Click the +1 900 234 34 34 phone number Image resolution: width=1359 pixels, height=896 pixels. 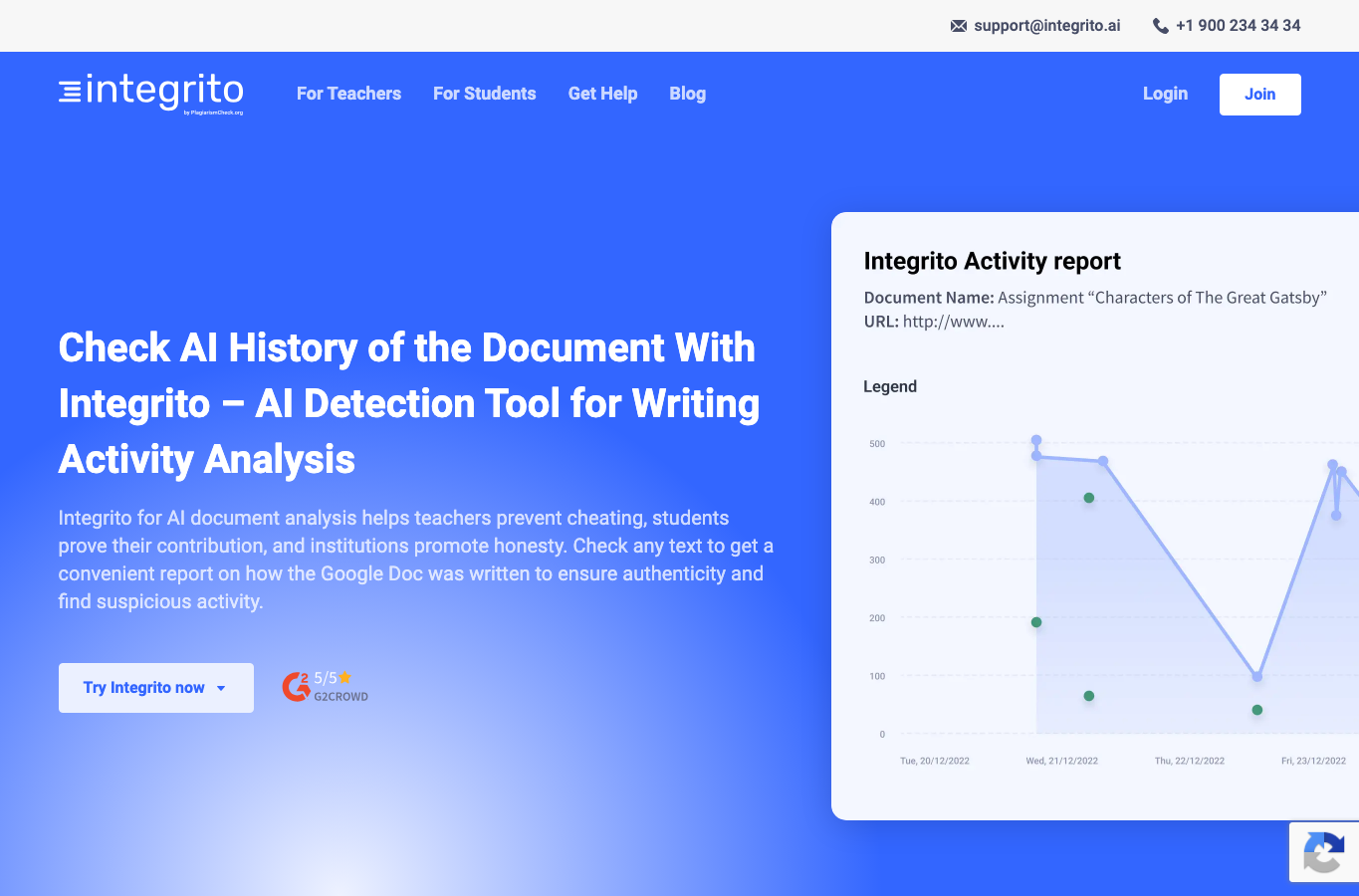[x=1238, y=26]
